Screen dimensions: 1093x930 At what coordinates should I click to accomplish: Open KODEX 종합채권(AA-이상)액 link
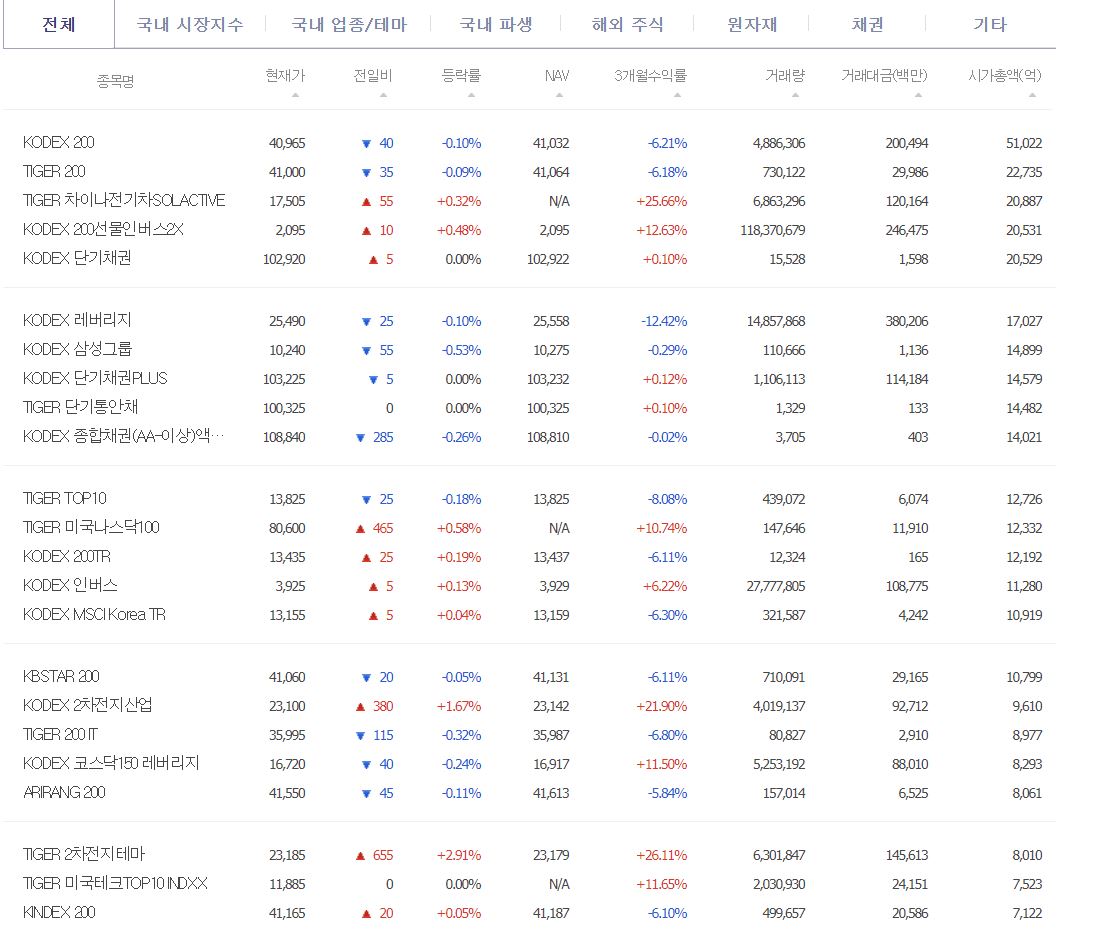click(123, 436)
